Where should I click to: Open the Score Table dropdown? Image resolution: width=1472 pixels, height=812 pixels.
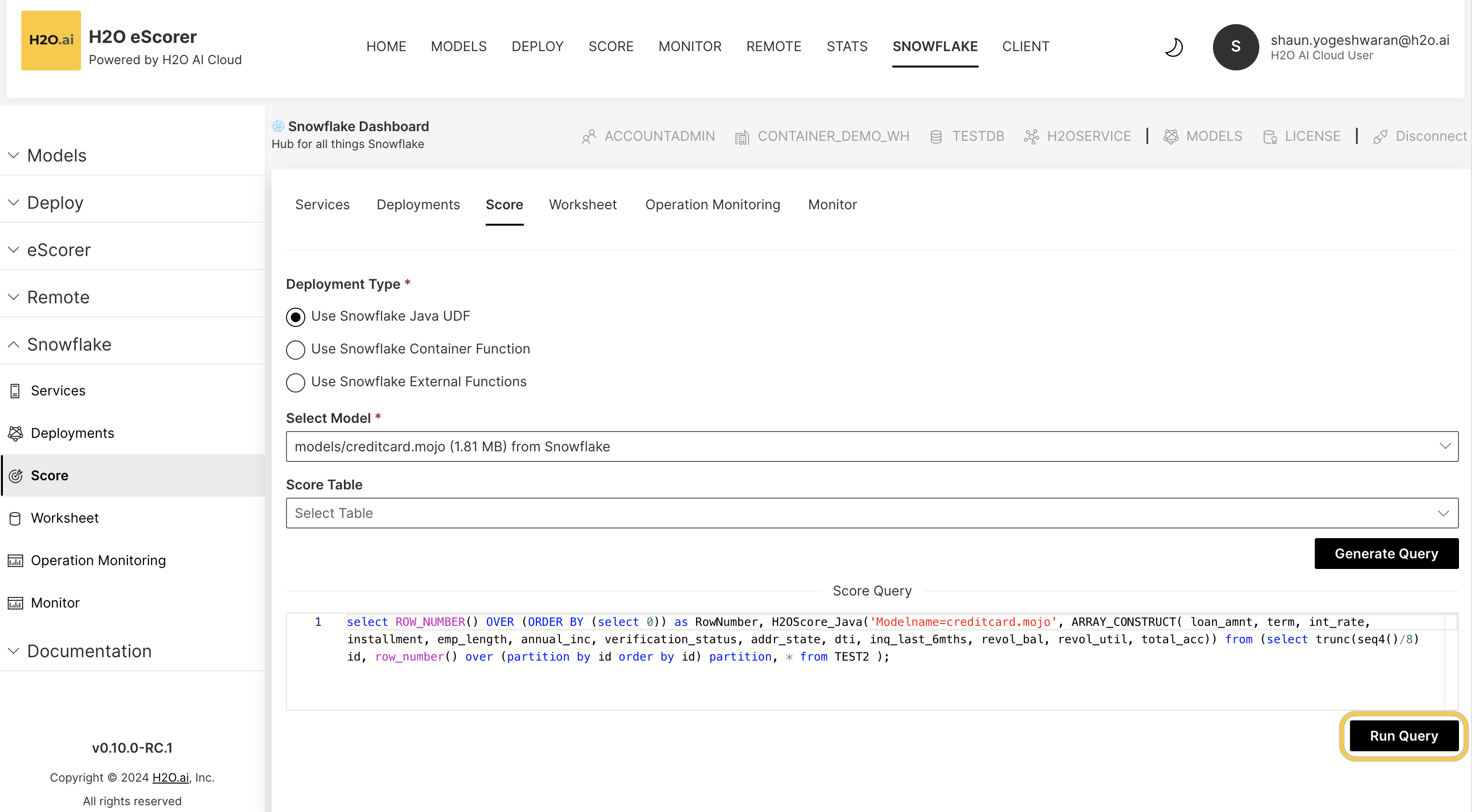pyautogui.click(x=872, y=513)
